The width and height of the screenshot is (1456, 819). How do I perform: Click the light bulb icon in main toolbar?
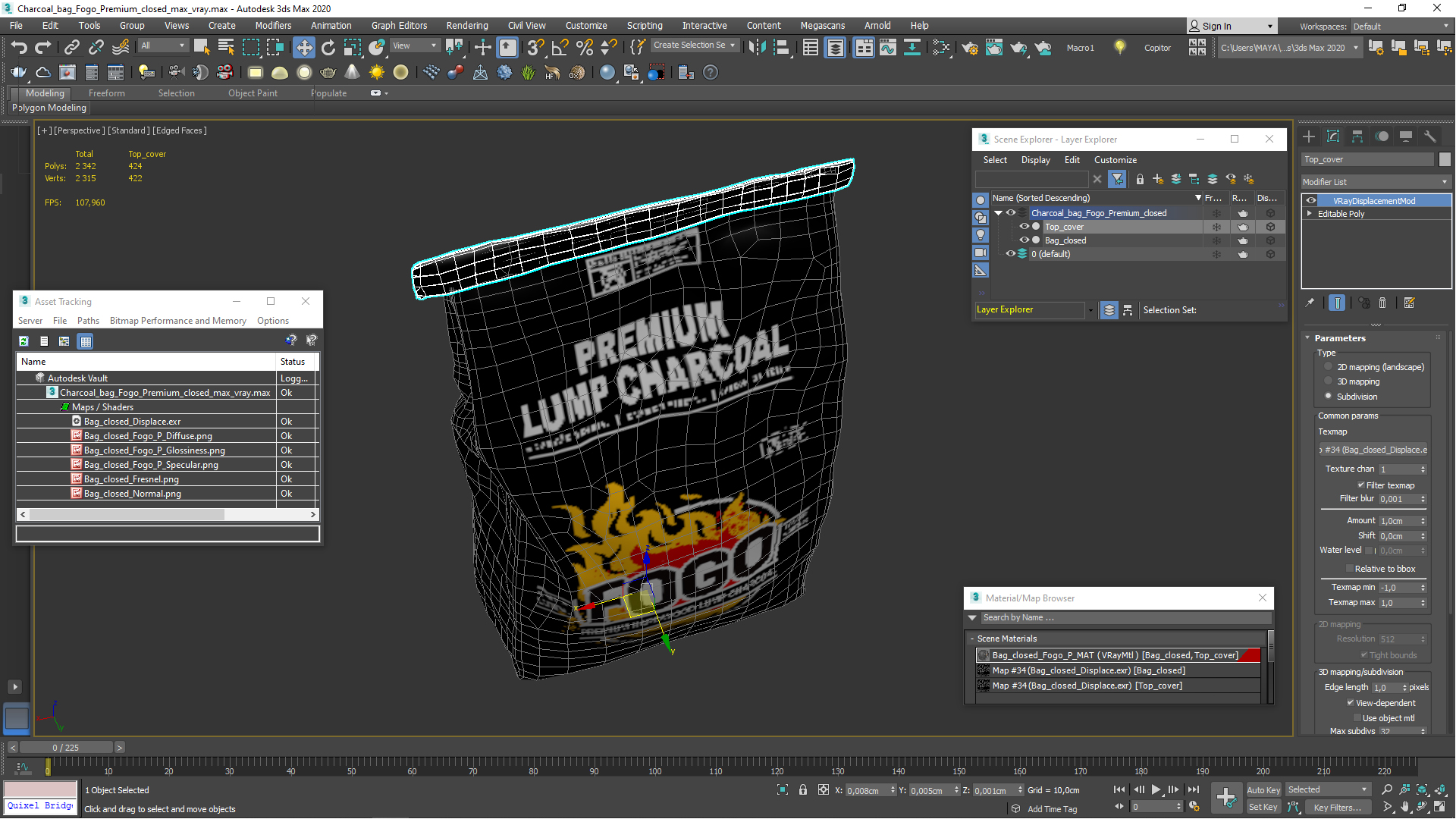click(1119, 47)
